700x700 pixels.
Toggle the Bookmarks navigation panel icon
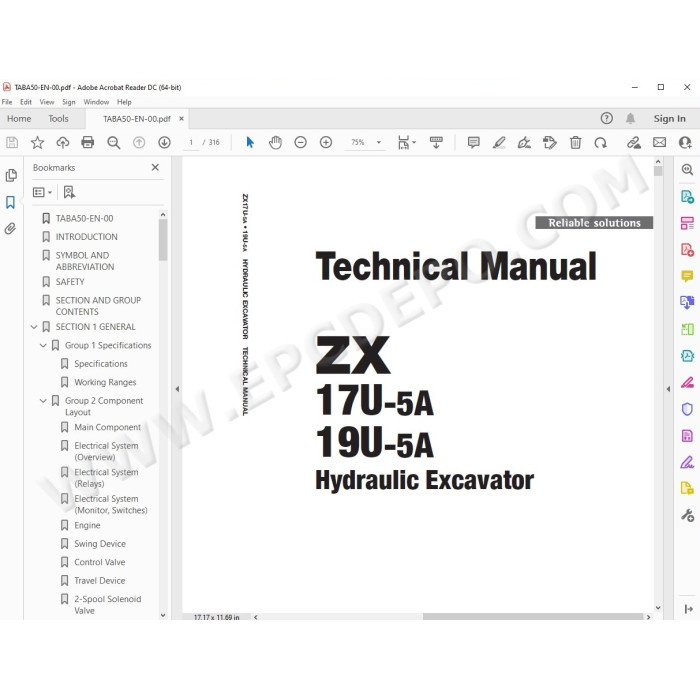[11, 202]
